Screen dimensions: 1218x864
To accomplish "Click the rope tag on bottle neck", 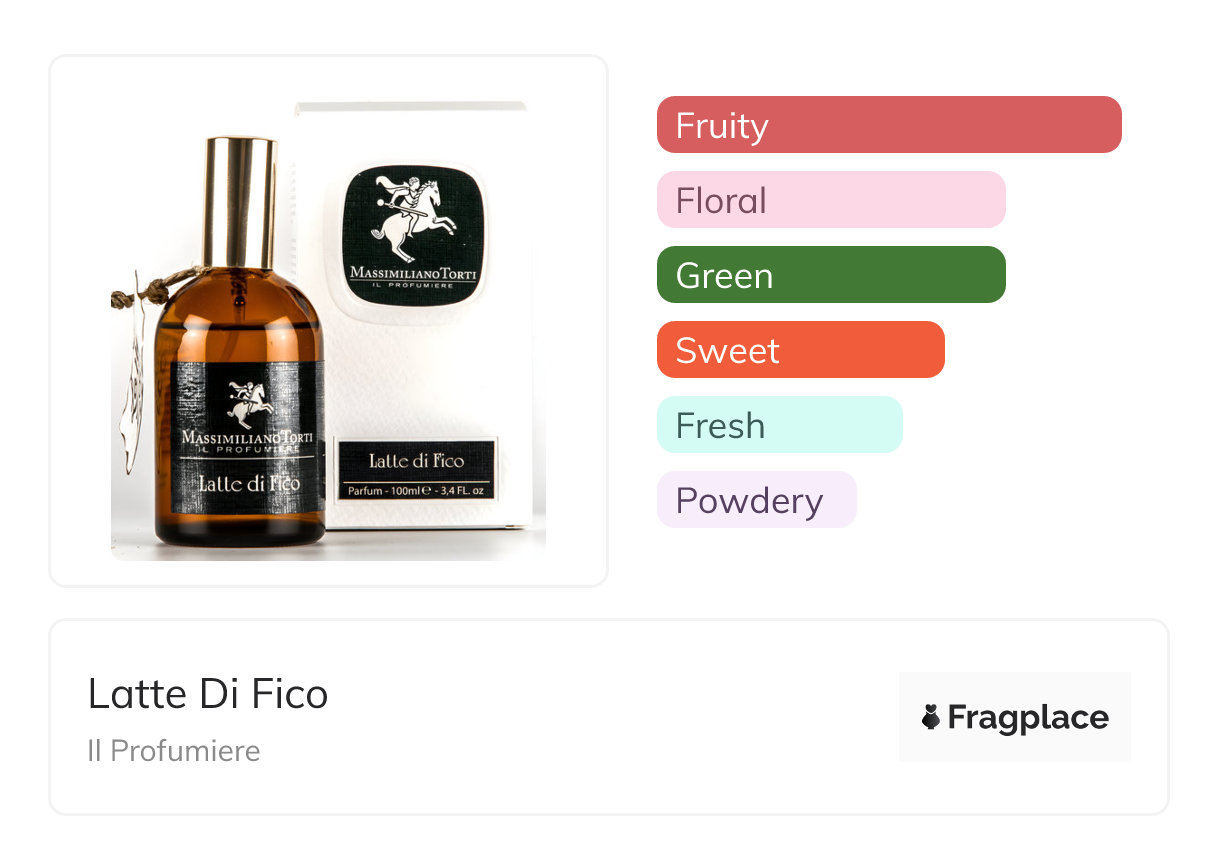I will coord(150,290).
